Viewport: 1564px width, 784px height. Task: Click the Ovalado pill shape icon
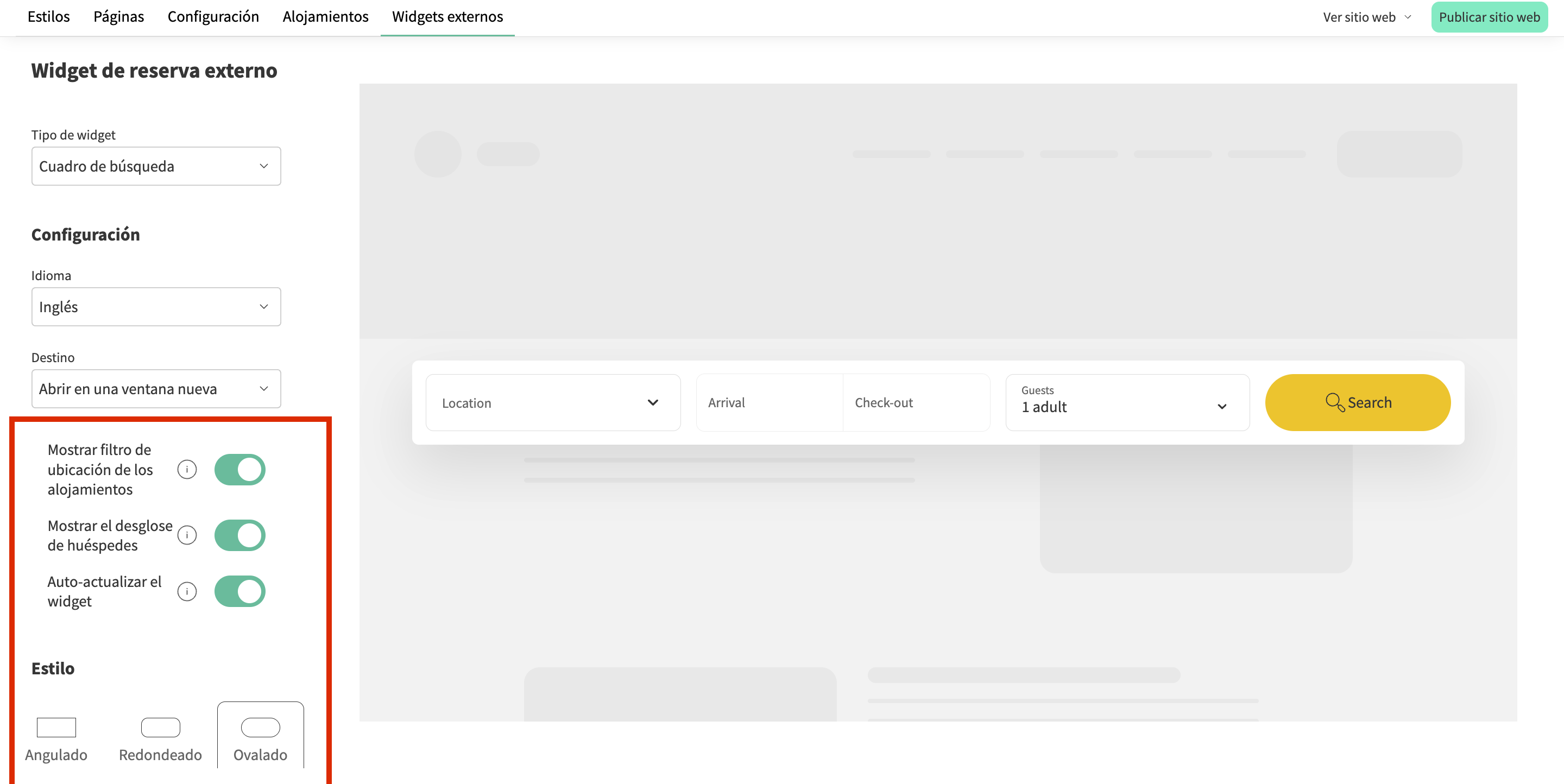point(261,727)
